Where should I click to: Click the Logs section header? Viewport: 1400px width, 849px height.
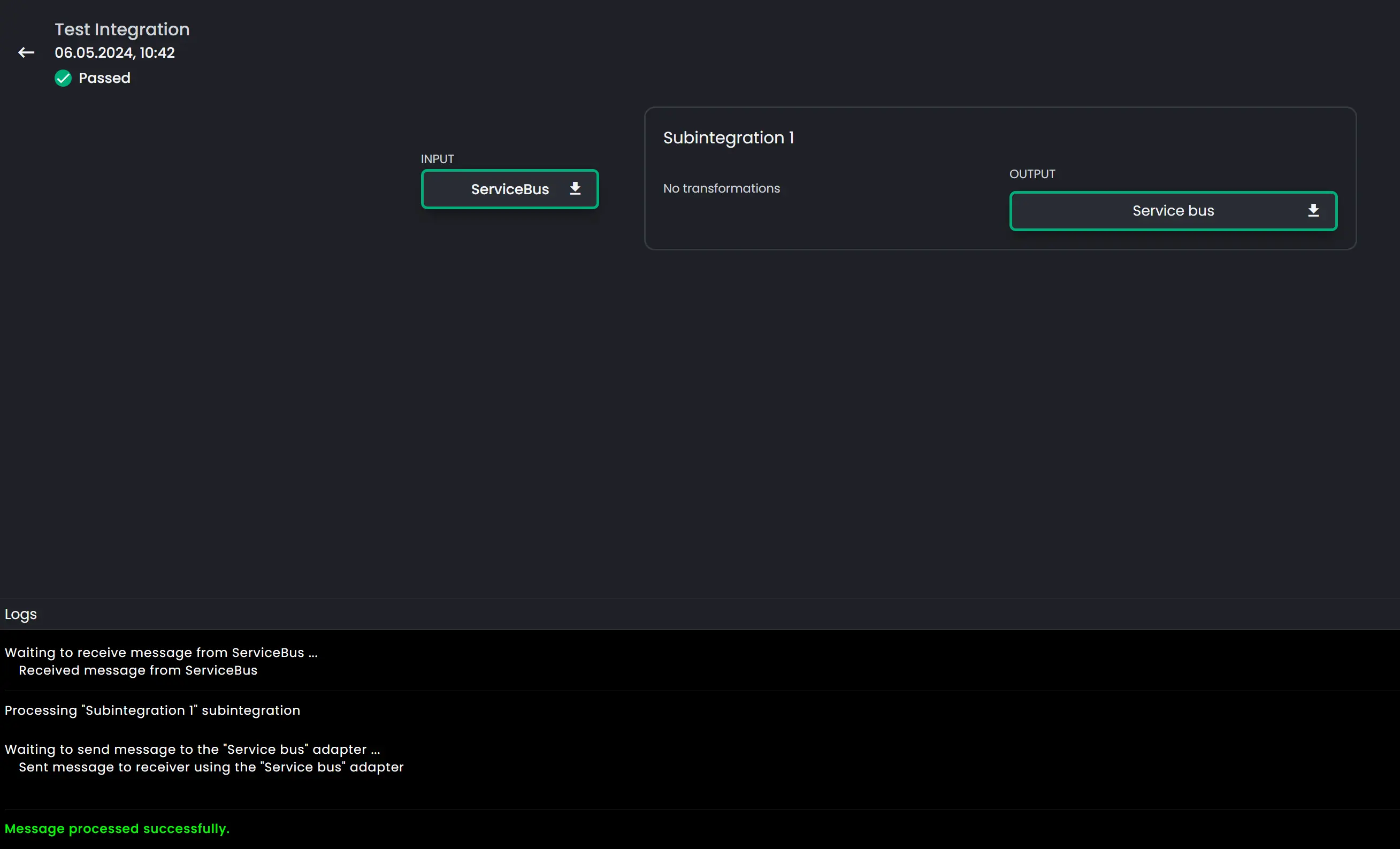pos(20,614)
